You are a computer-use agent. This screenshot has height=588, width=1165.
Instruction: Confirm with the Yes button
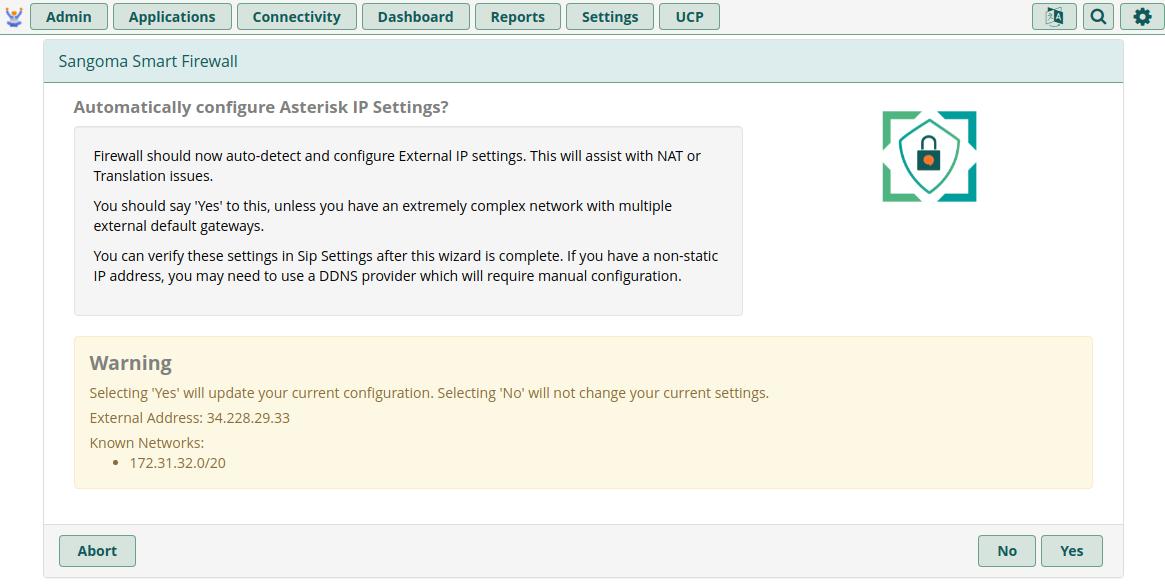pos(1072,551)
